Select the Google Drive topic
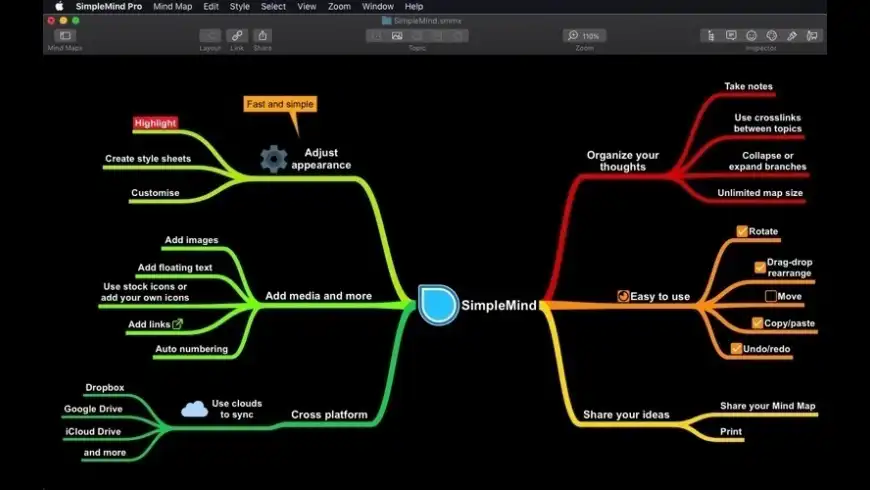 93,409
